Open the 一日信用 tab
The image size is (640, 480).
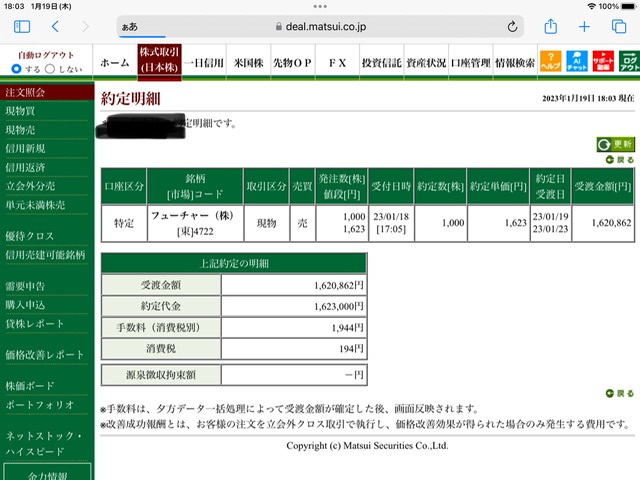pos(204,63)
